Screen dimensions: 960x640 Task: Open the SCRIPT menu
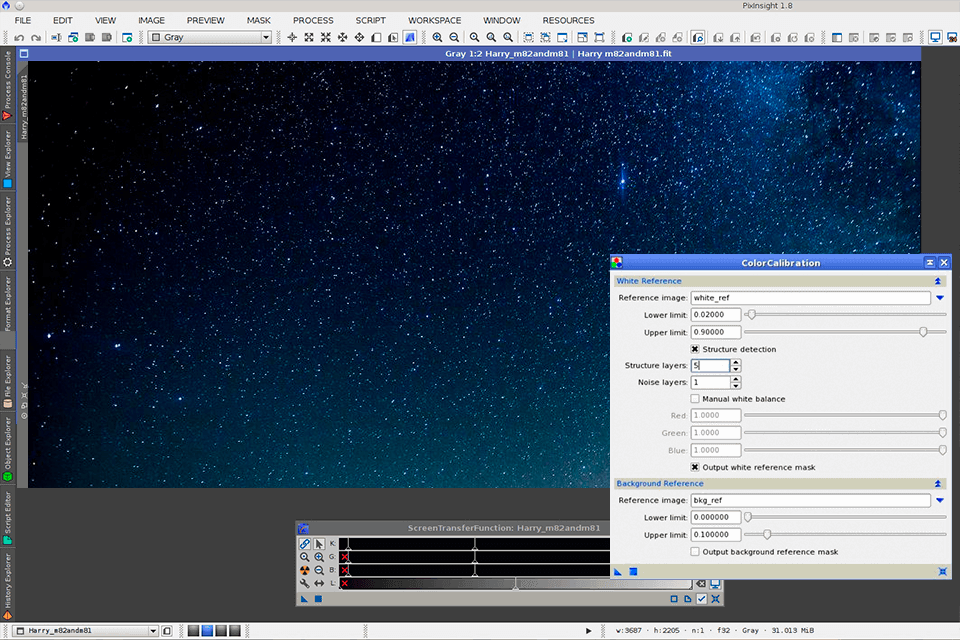370,20
